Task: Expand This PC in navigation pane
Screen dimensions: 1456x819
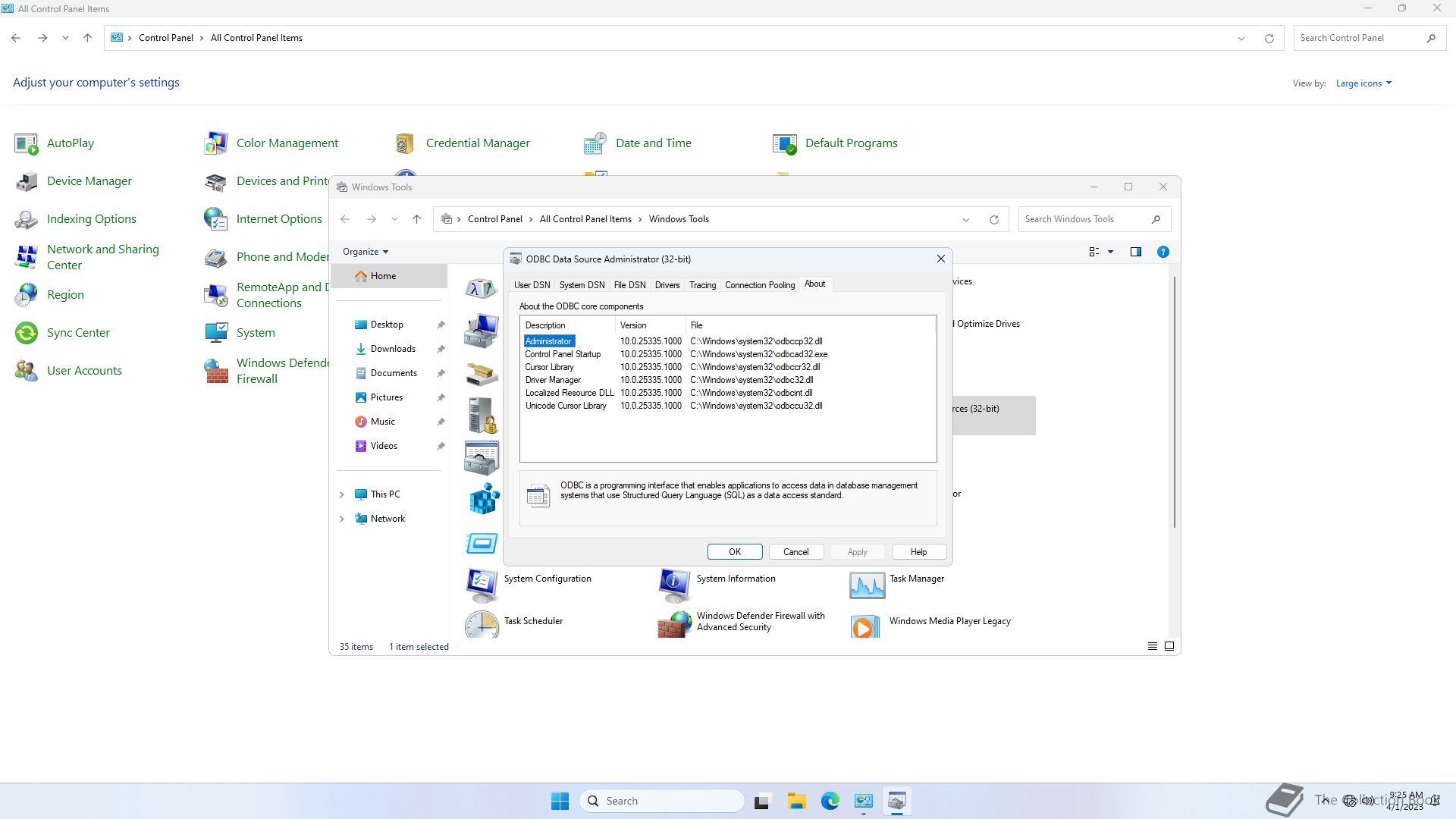Action: tap(341, 494)
